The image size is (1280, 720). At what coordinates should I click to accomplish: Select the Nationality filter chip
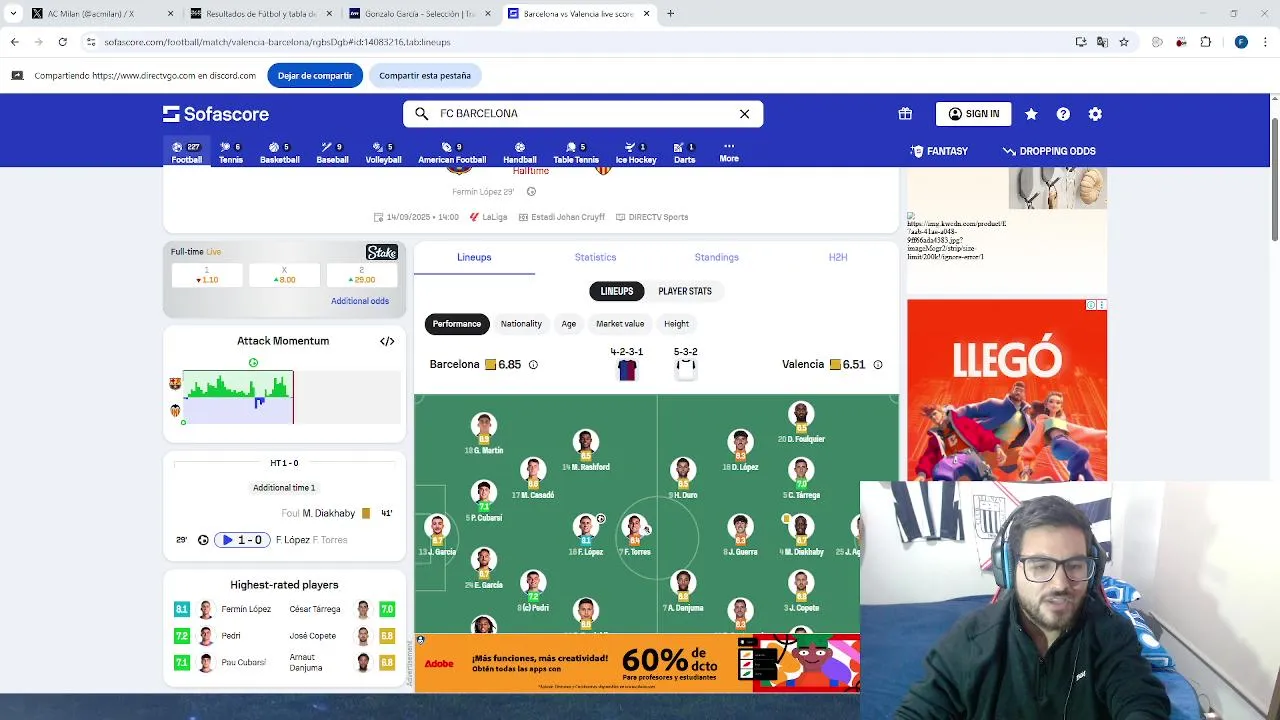coord(521,324)
